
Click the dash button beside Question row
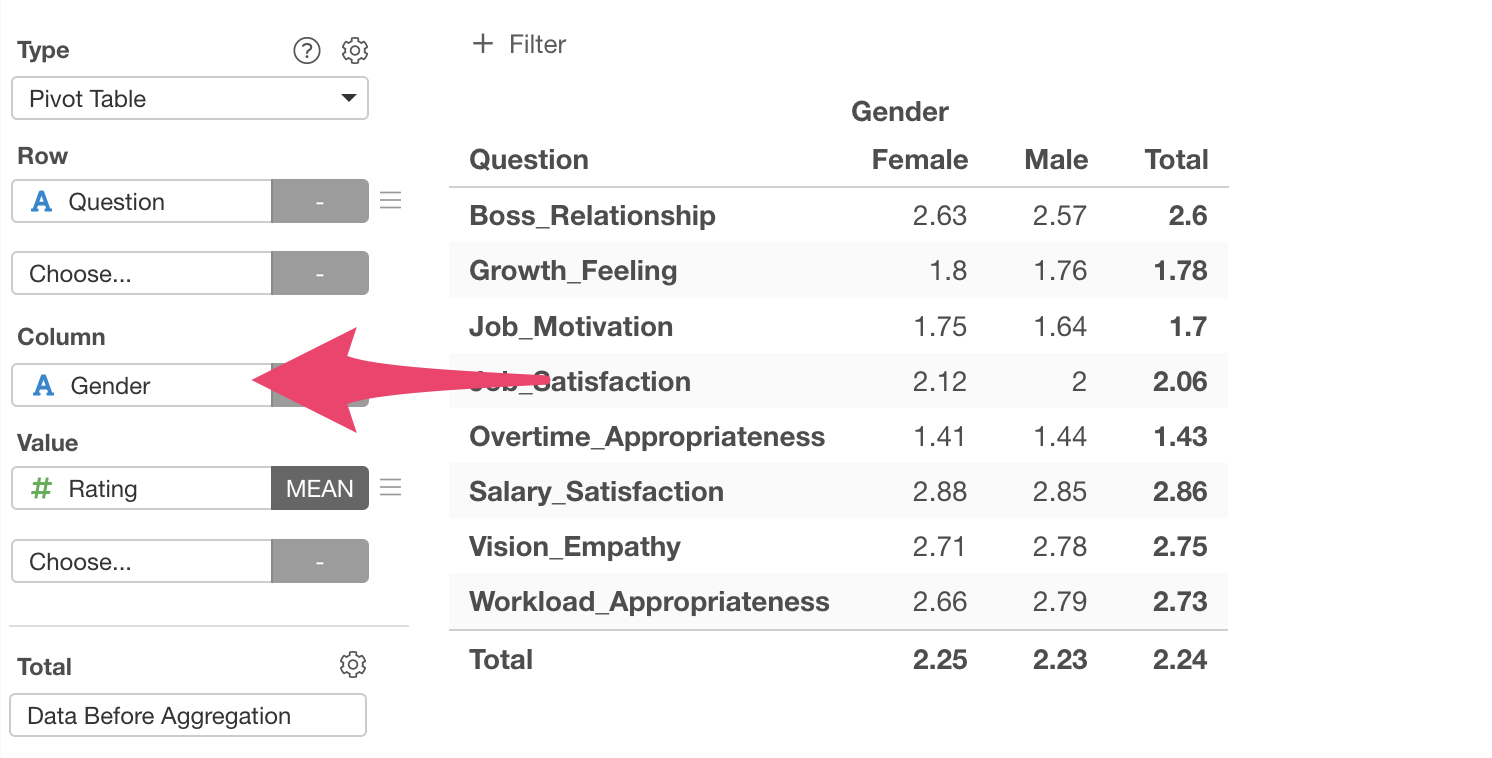[320, 202]
